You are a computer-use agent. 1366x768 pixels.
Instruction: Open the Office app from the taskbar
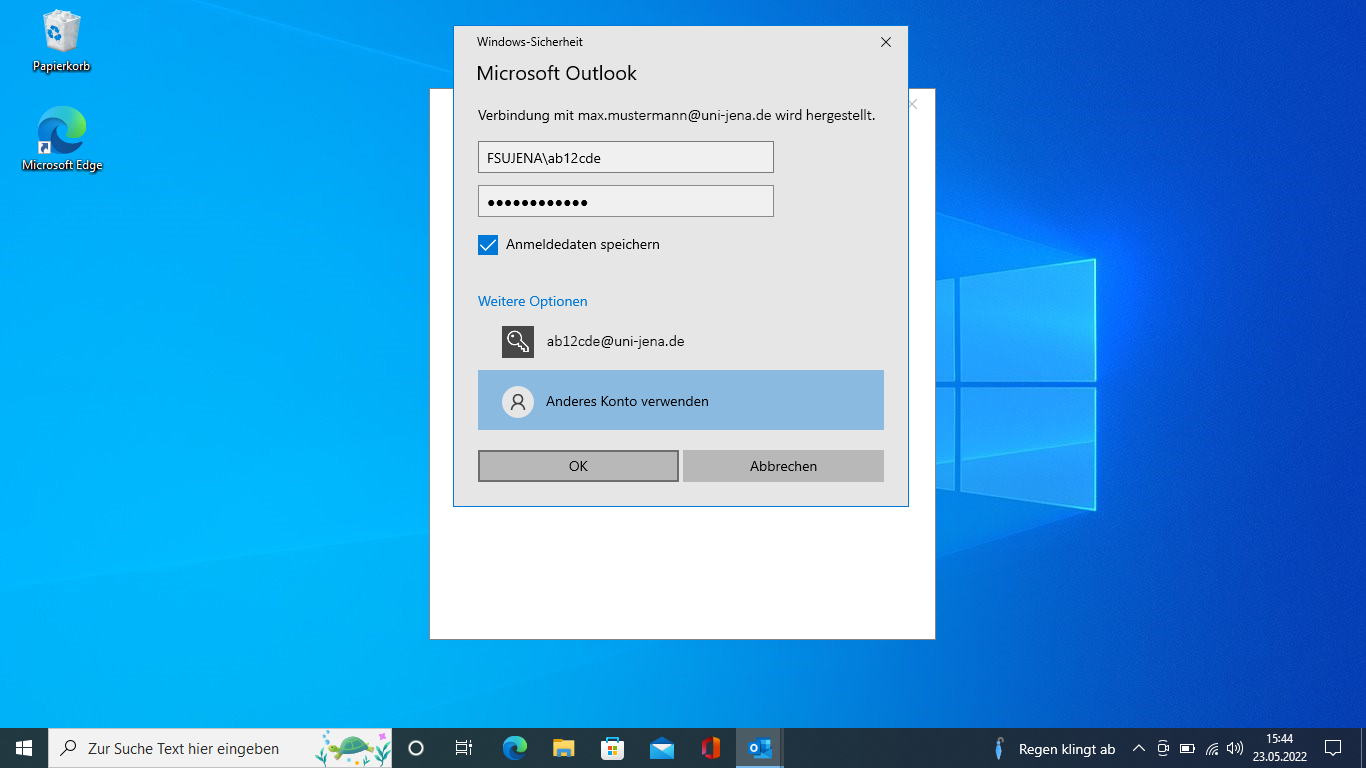point(711,748)
